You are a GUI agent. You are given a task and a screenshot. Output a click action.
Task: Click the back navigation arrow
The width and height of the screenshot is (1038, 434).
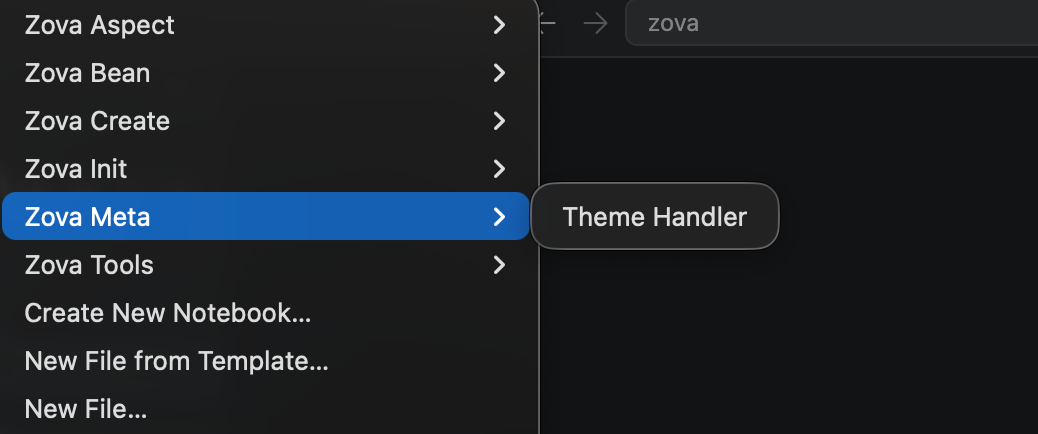pyautogui.click(x=547, y=24)
